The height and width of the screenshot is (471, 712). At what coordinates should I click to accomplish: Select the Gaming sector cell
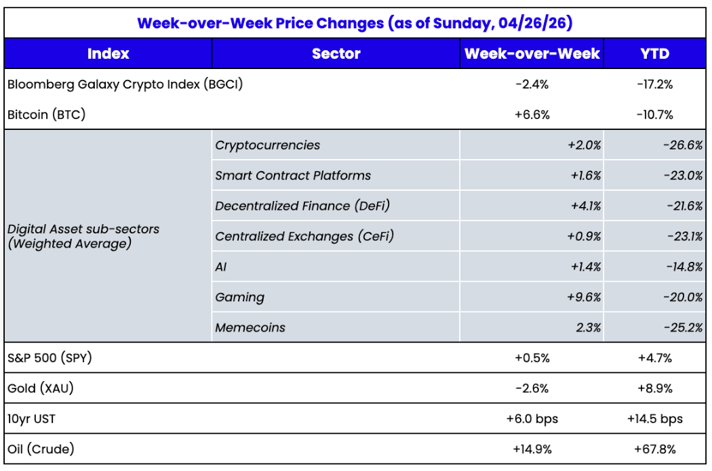(240, 297)
